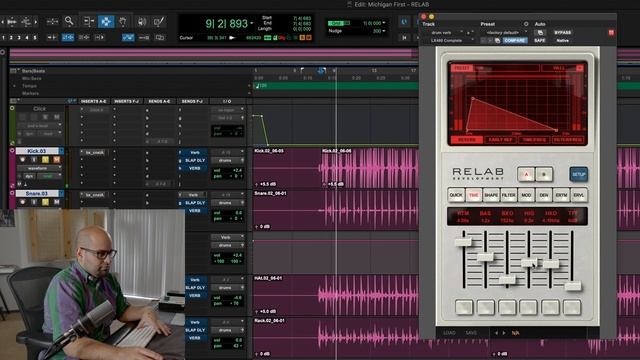640x360 pixels.
Task: Select the REVERB display tab
Action: point(467,140)
